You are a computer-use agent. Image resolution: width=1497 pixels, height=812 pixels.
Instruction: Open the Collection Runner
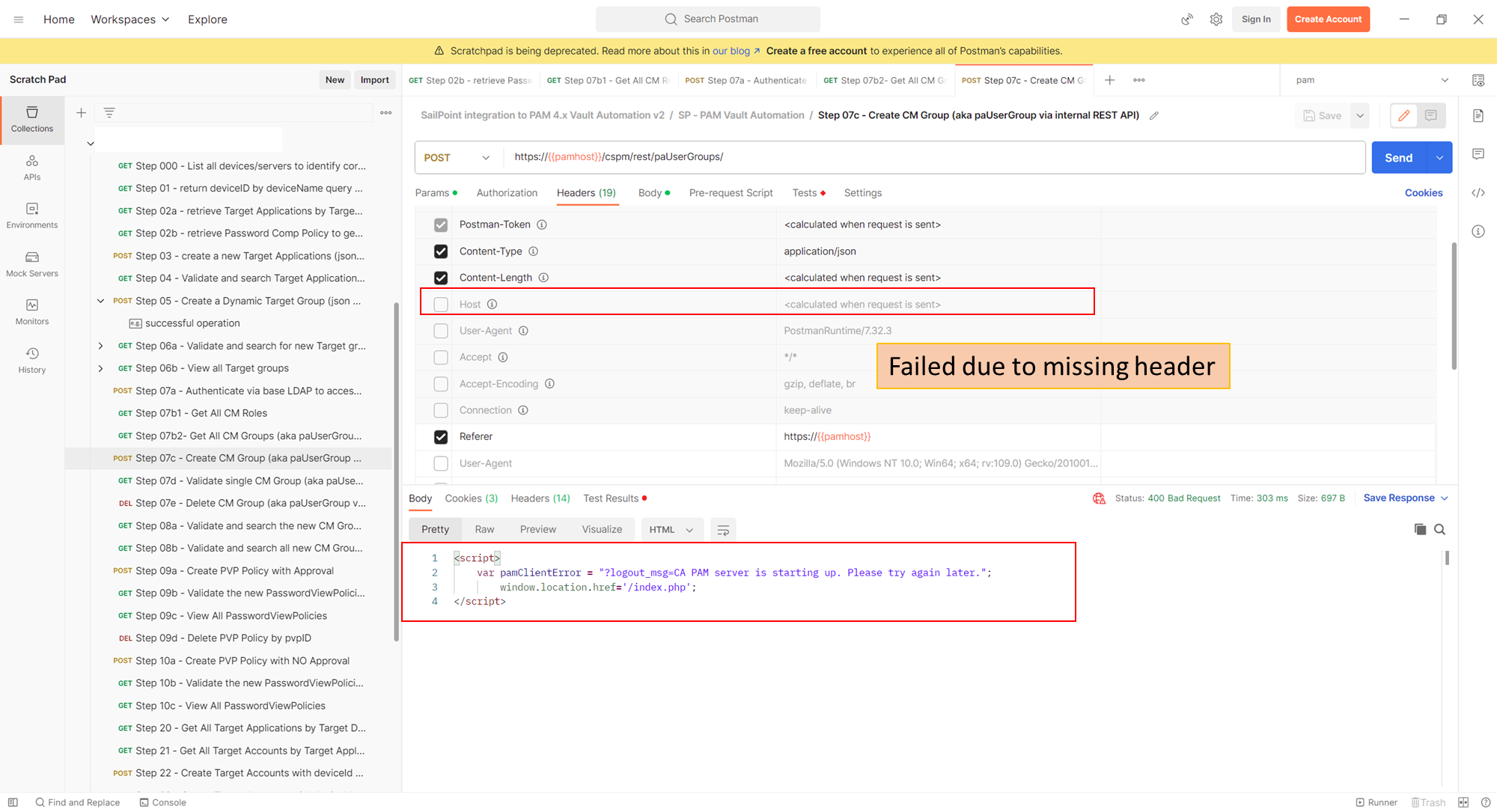tap(1377, 802)
